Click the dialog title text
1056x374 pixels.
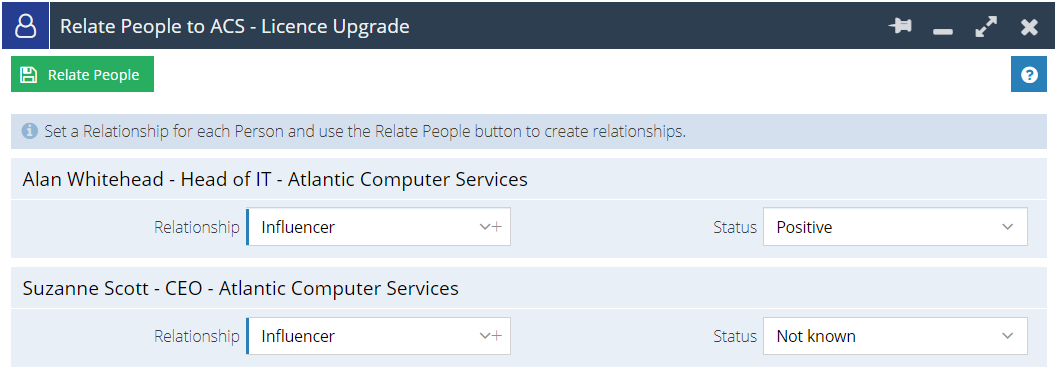point(235,26)
